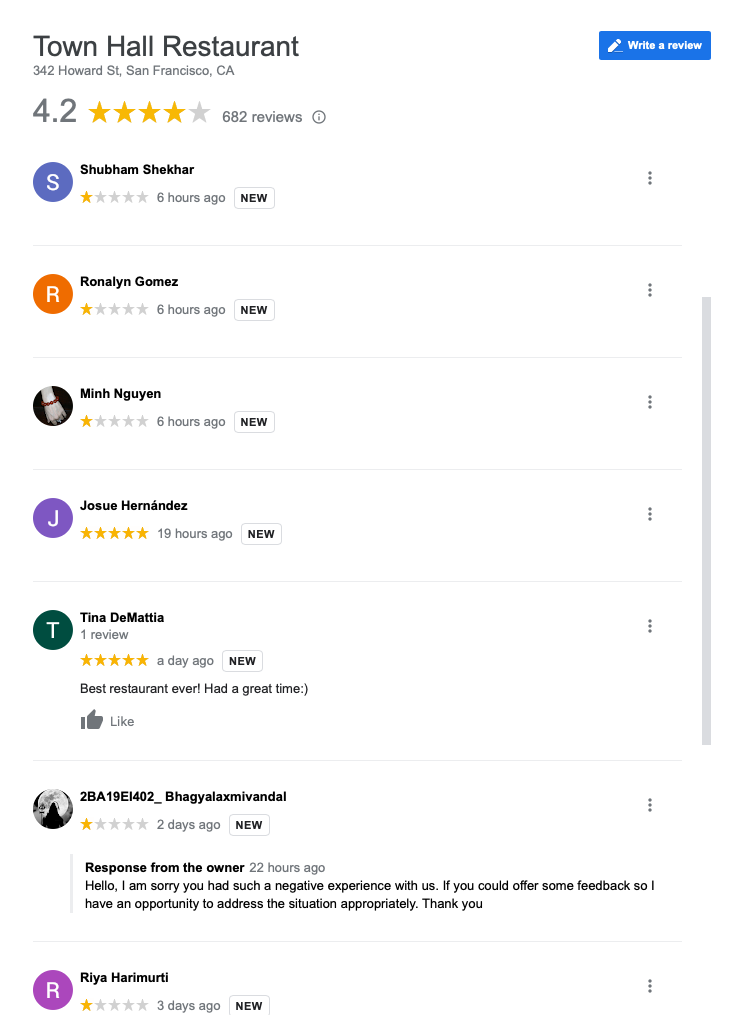This screenshot has width=749, height=1025.
Task: Click Josue Hernández's purple avatar
Action: click(52, 517)
